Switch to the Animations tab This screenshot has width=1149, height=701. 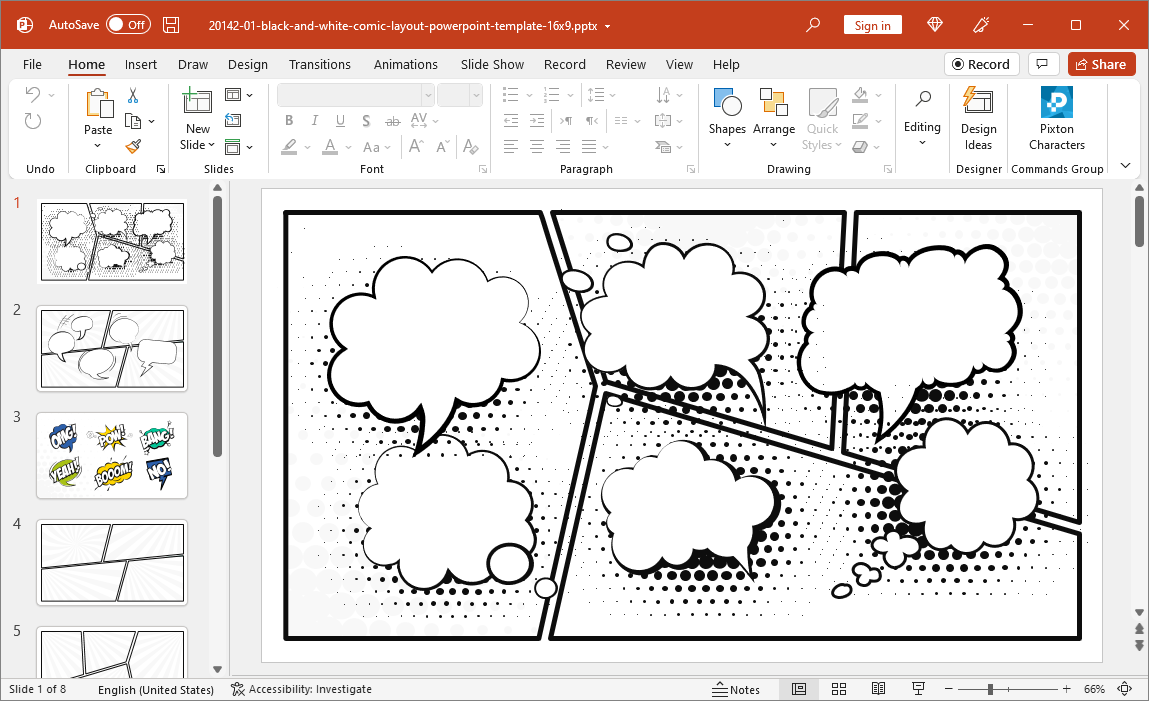click(405, 64)
